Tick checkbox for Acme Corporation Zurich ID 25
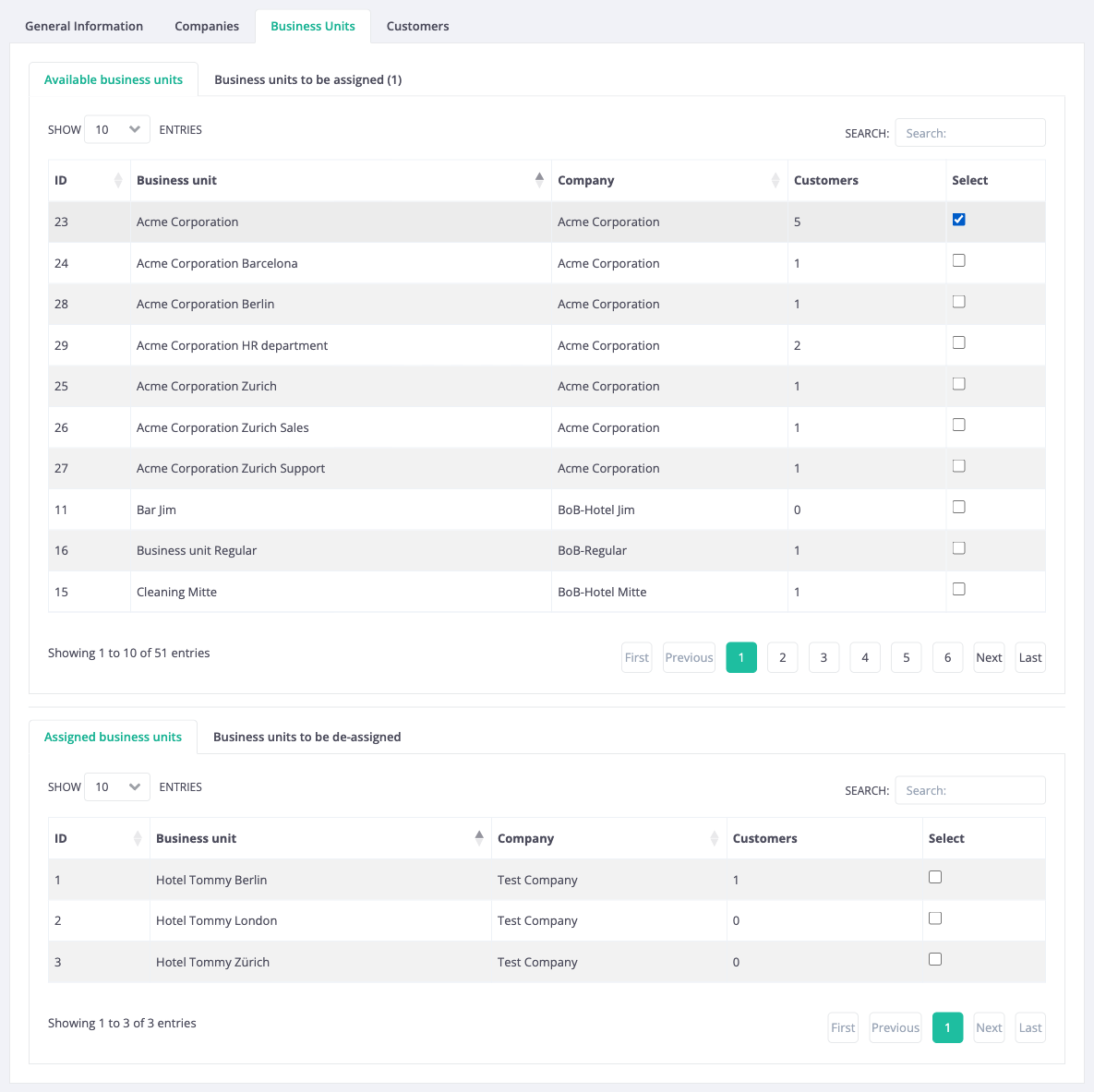Screen dimensions: 1094x1092 [x=958, y=385]
